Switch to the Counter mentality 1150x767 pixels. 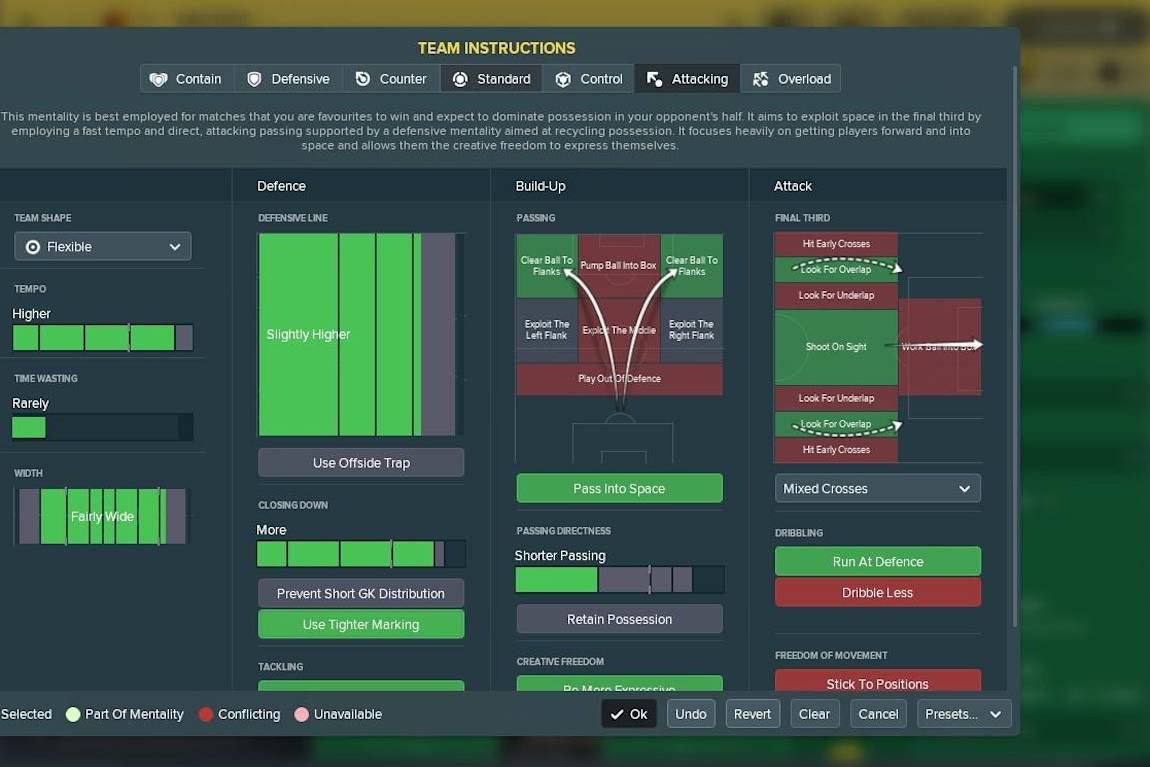[x=391, y=79]
